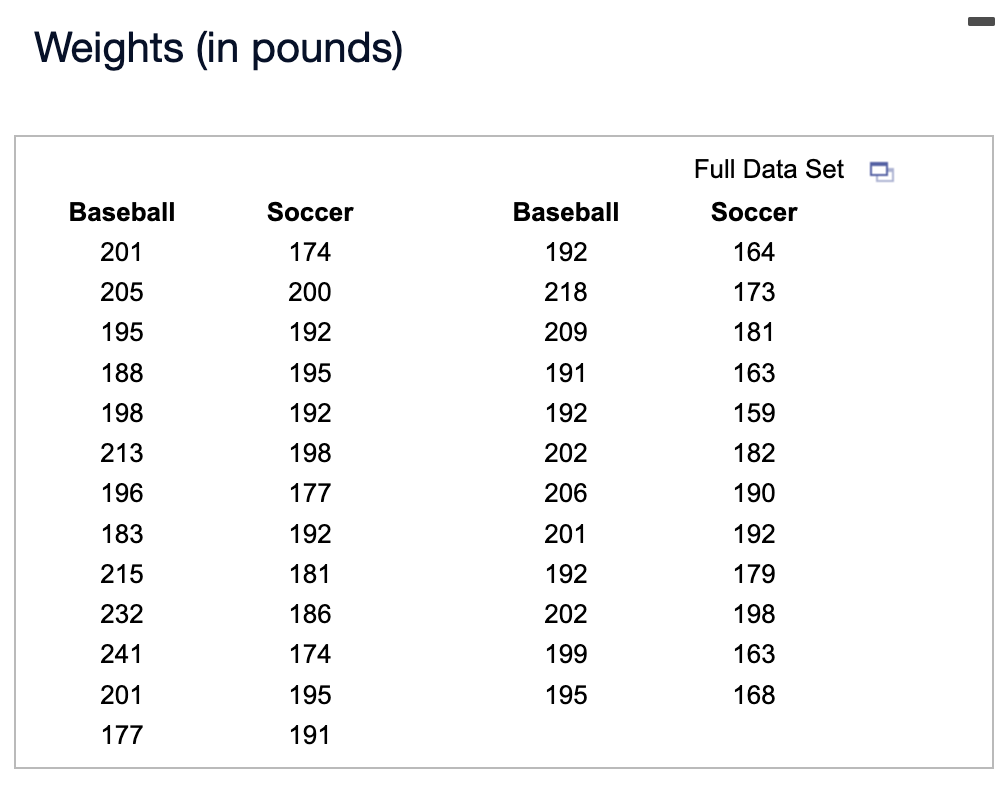Open the Full Data Set popup icon
The width and height of the screenshot is (1008, 812).
tap(881, 171)
